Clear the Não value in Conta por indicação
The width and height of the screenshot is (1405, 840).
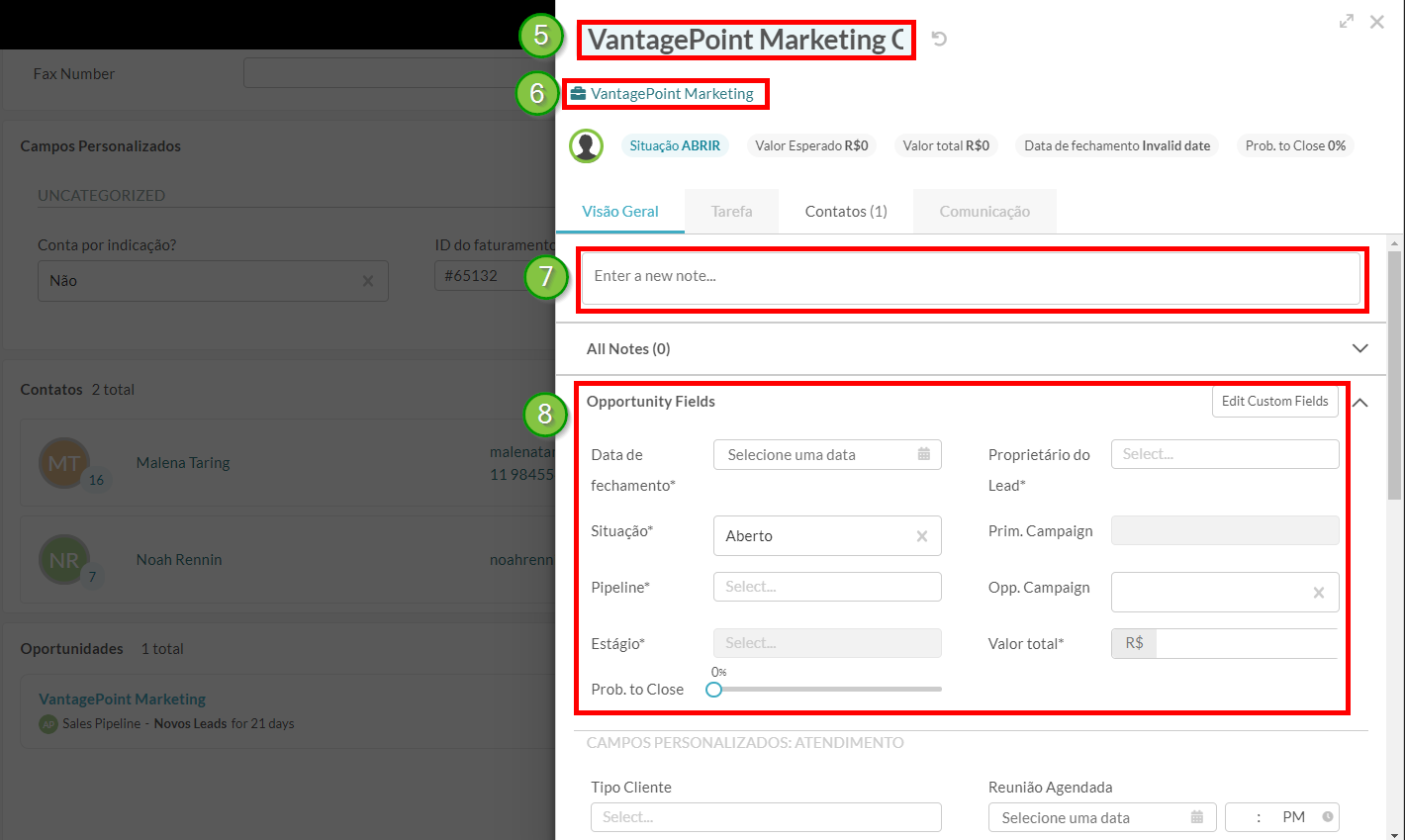368,281
